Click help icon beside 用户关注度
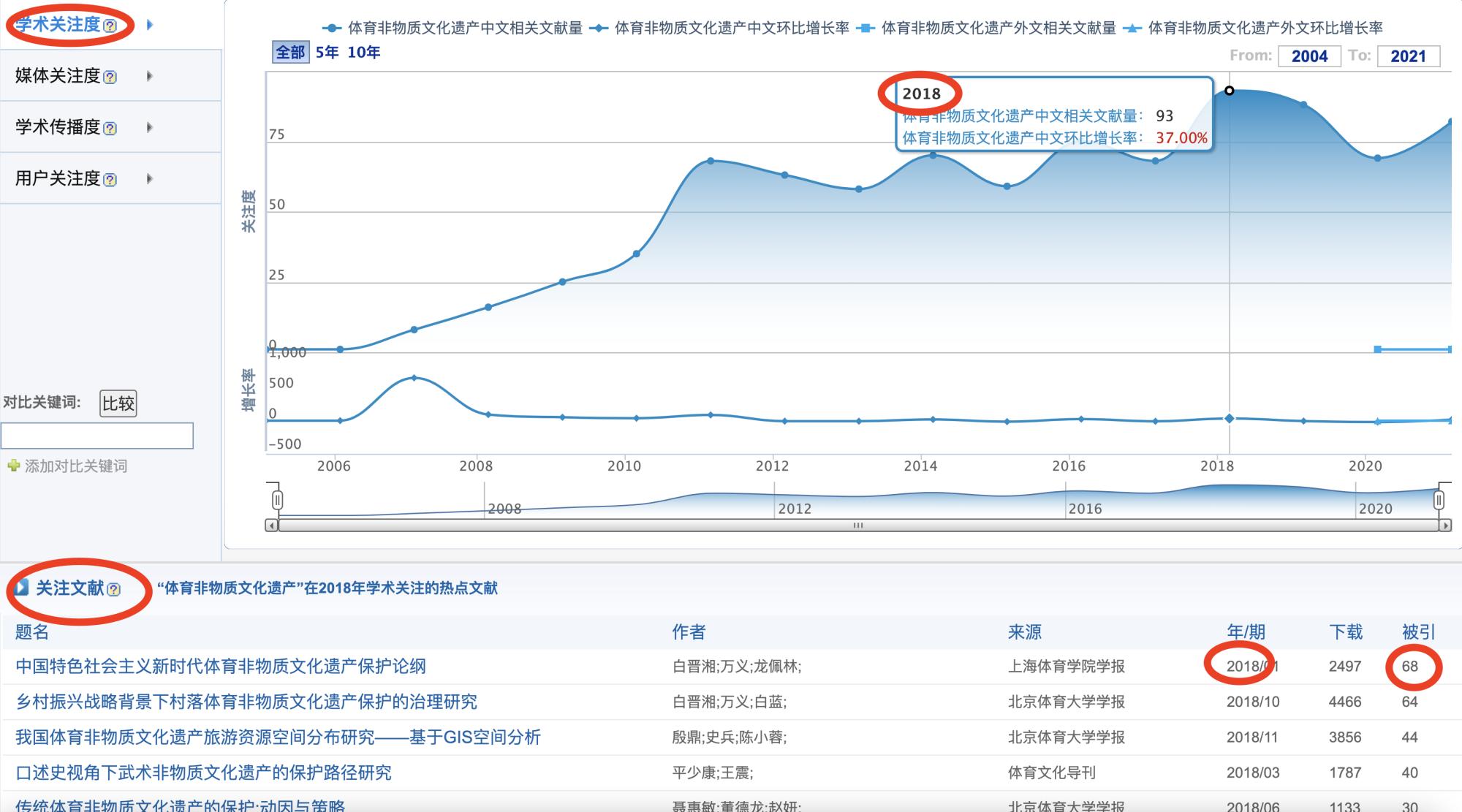The height and width of the screenshot is (812, 1462). click(x=110, y=180)
